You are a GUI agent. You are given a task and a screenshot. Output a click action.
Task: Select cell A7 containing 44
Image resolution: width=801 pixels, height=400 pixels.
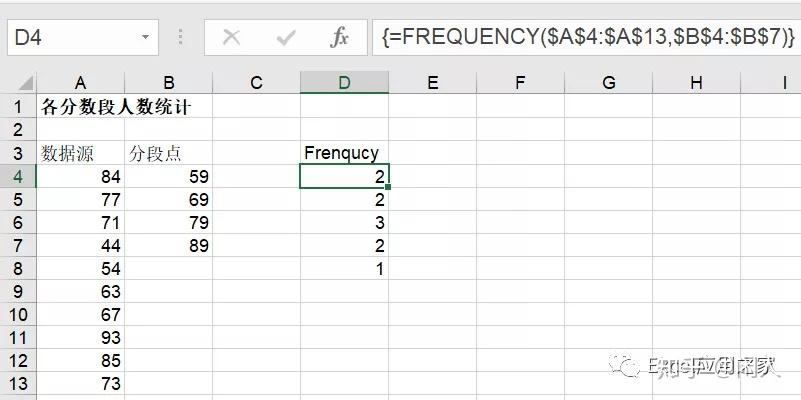coord(80,245)
